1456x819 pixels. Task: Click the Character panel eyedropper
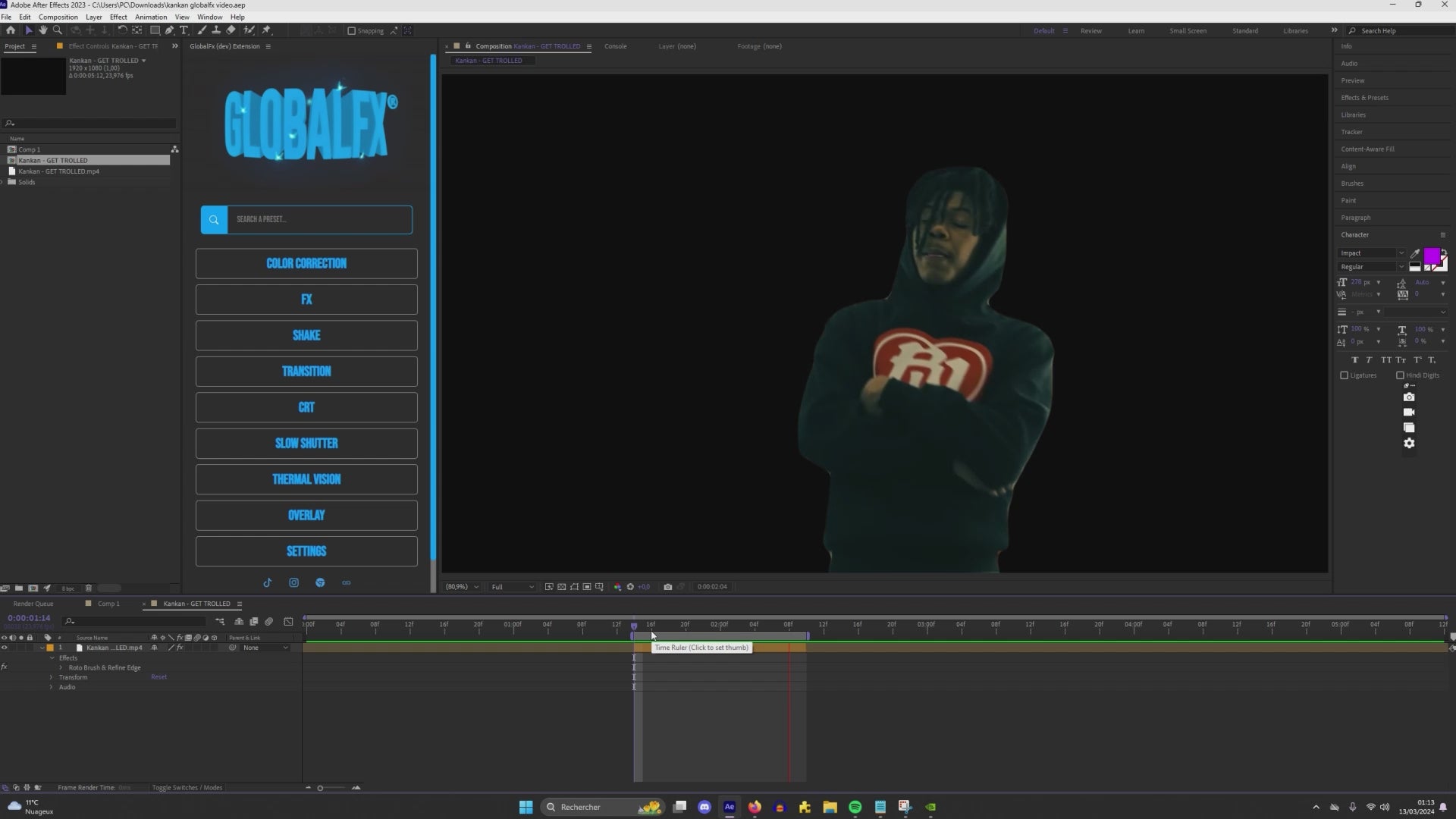[x=1414, y=254]
